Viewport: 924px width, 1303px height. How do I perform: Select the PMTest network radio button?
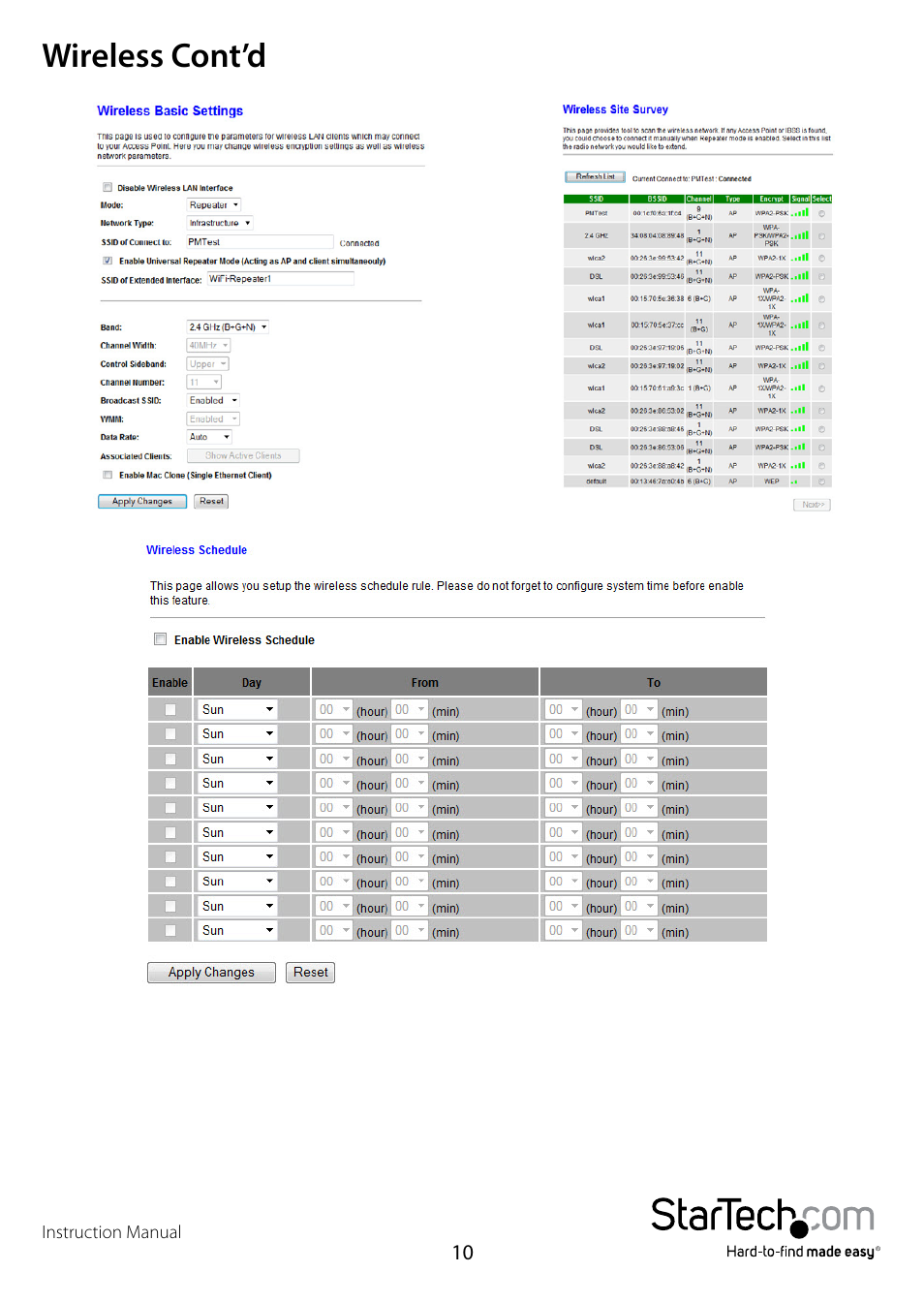(x=821, y=213)
